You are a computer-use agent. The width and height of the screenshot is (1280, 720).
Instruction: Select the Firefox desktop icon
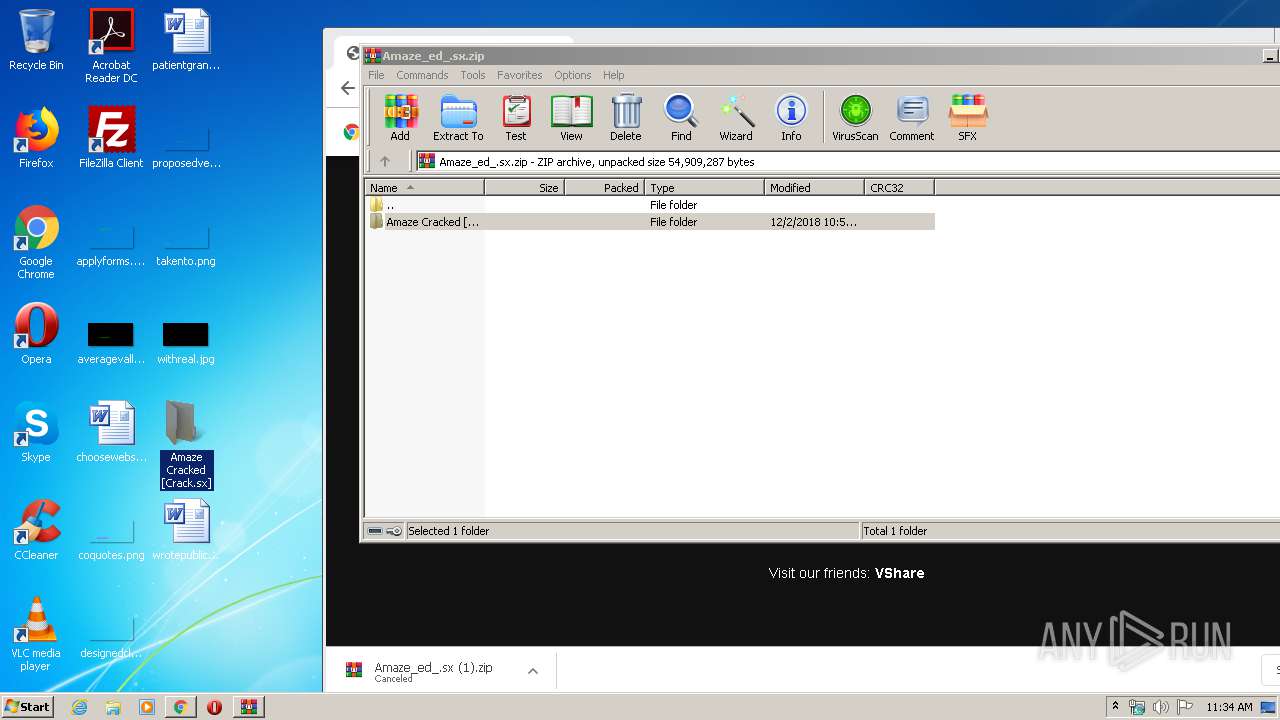36,138
